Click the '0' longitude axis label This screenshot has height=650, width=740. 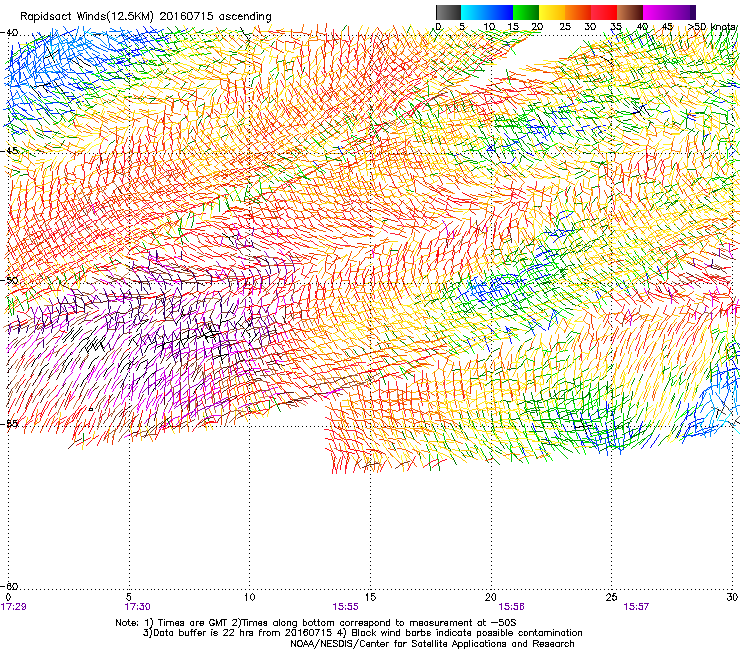pos(8,597)
